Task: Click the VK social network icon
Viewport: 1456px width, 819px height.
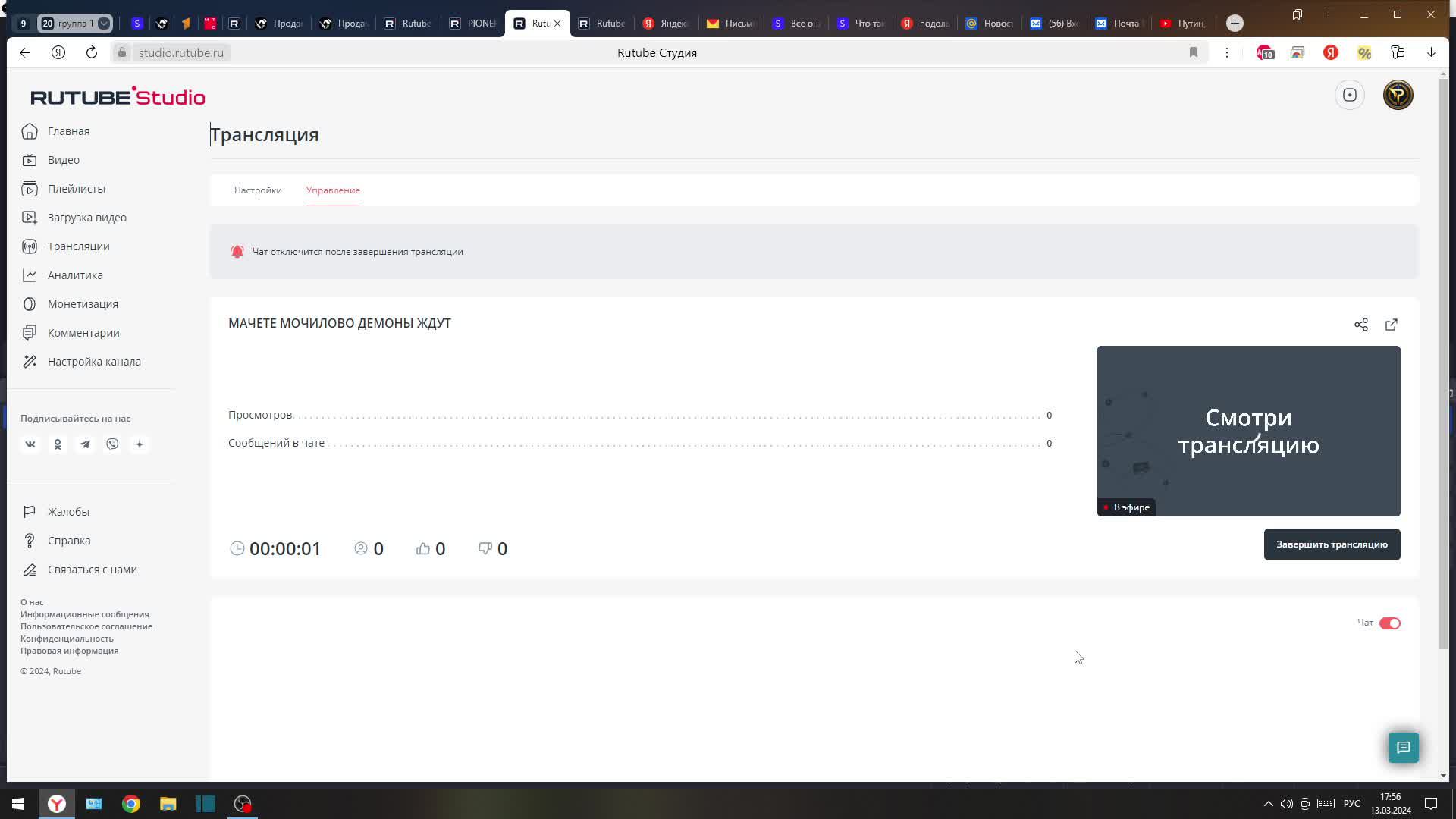Action: [30, 444]
